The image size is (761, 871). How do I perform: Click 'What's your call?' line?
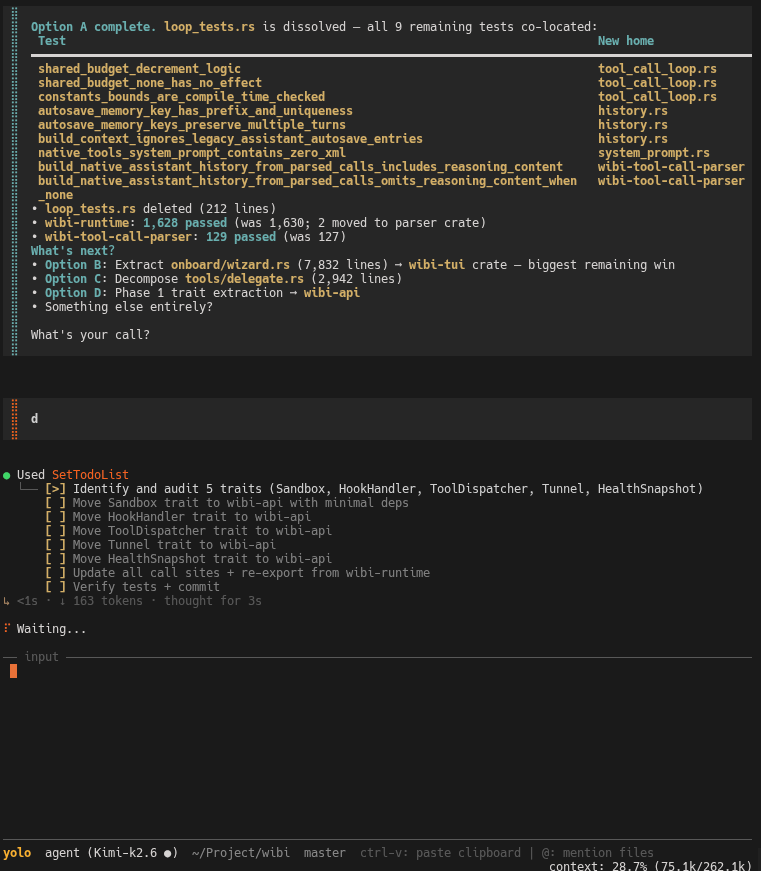pyautogui.click(x=90, y=335)
